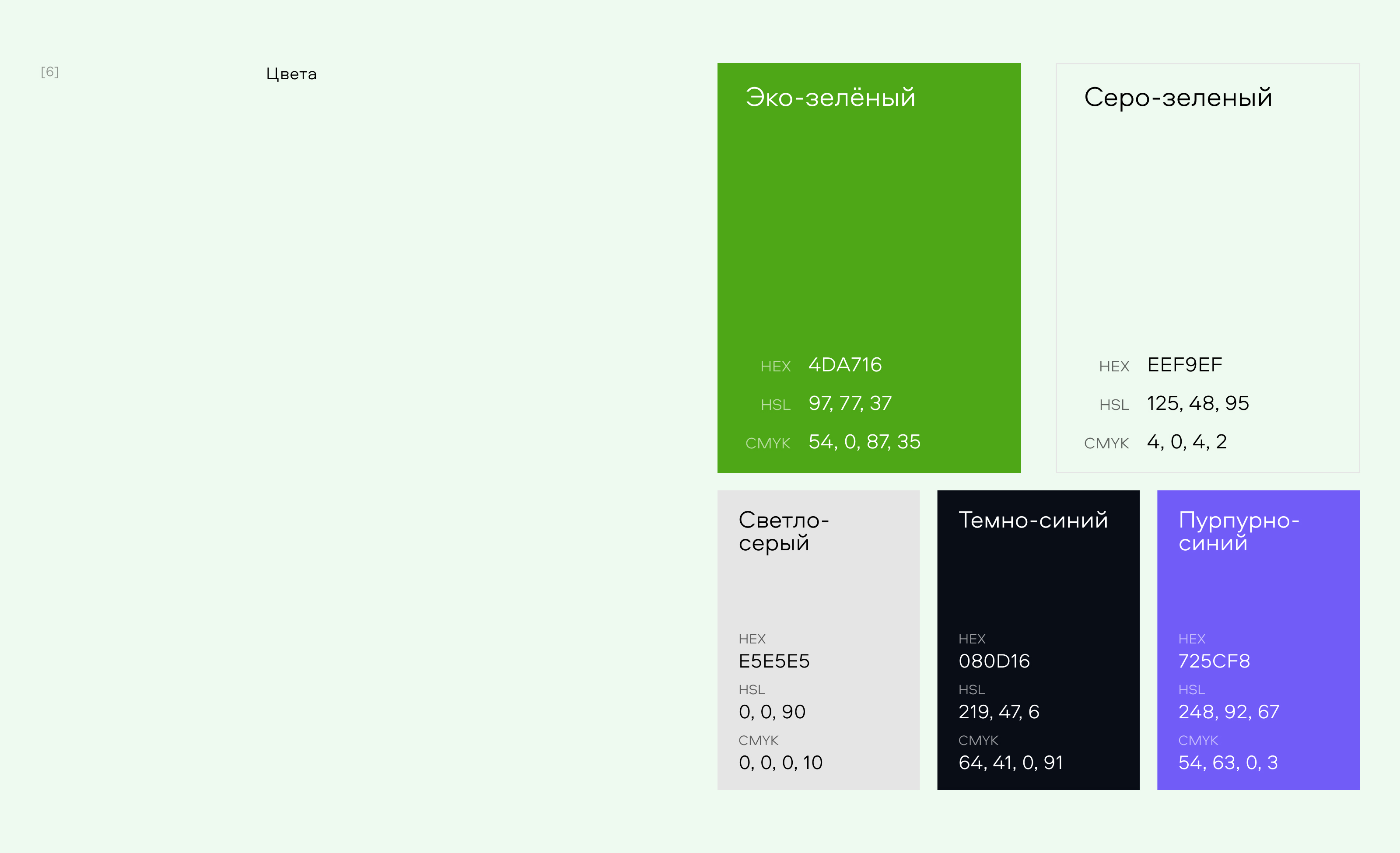The height and width of the screenshot is (853, 1400).
Task: Click the HEX value 725CF8
Action: coord(1214,661)
